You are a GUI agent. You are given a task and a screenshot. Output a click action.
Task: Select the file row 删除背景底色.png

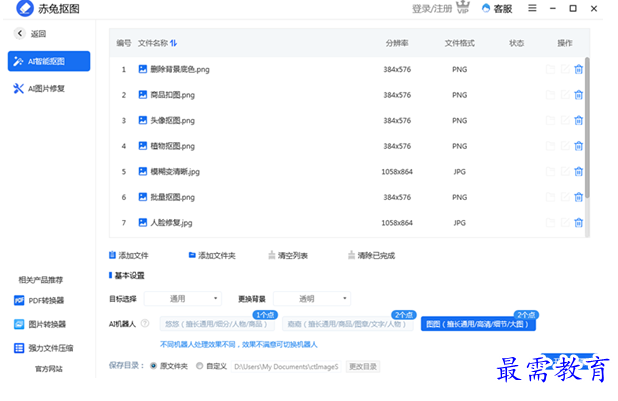[x=347, y=69]
